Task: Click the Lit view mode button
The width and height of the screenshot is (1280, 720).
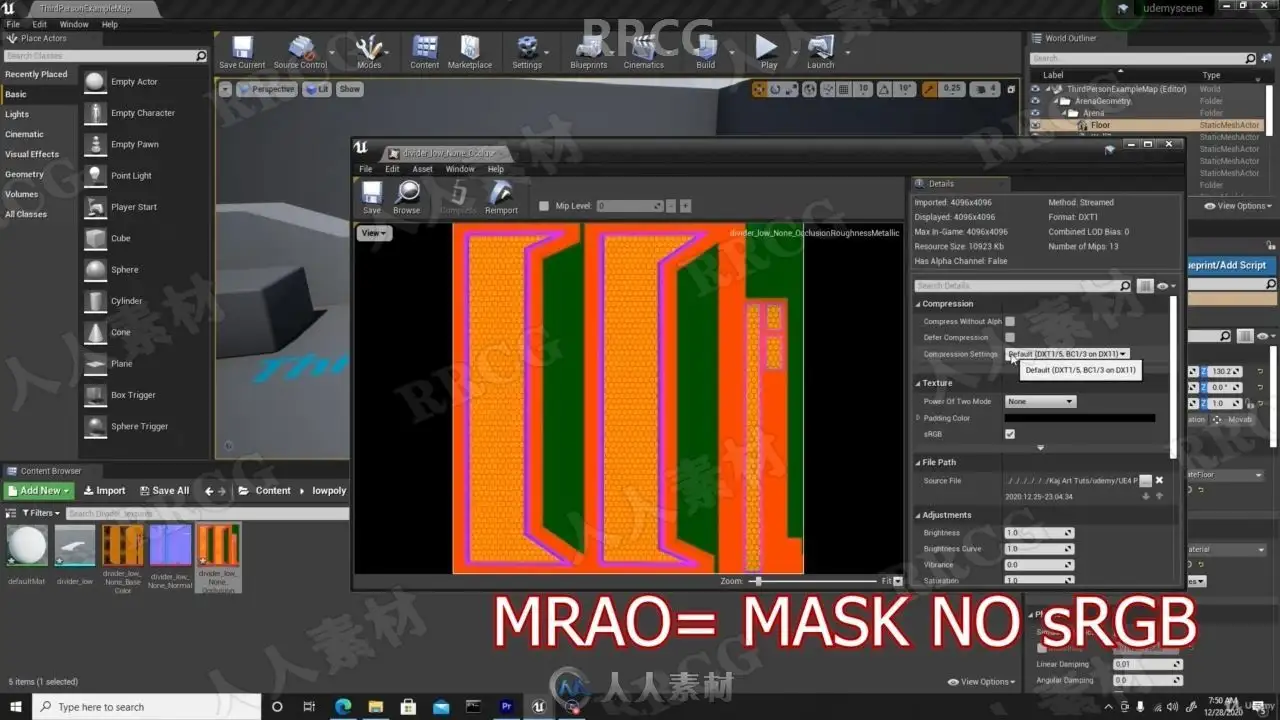Action: tap(317, 89)
